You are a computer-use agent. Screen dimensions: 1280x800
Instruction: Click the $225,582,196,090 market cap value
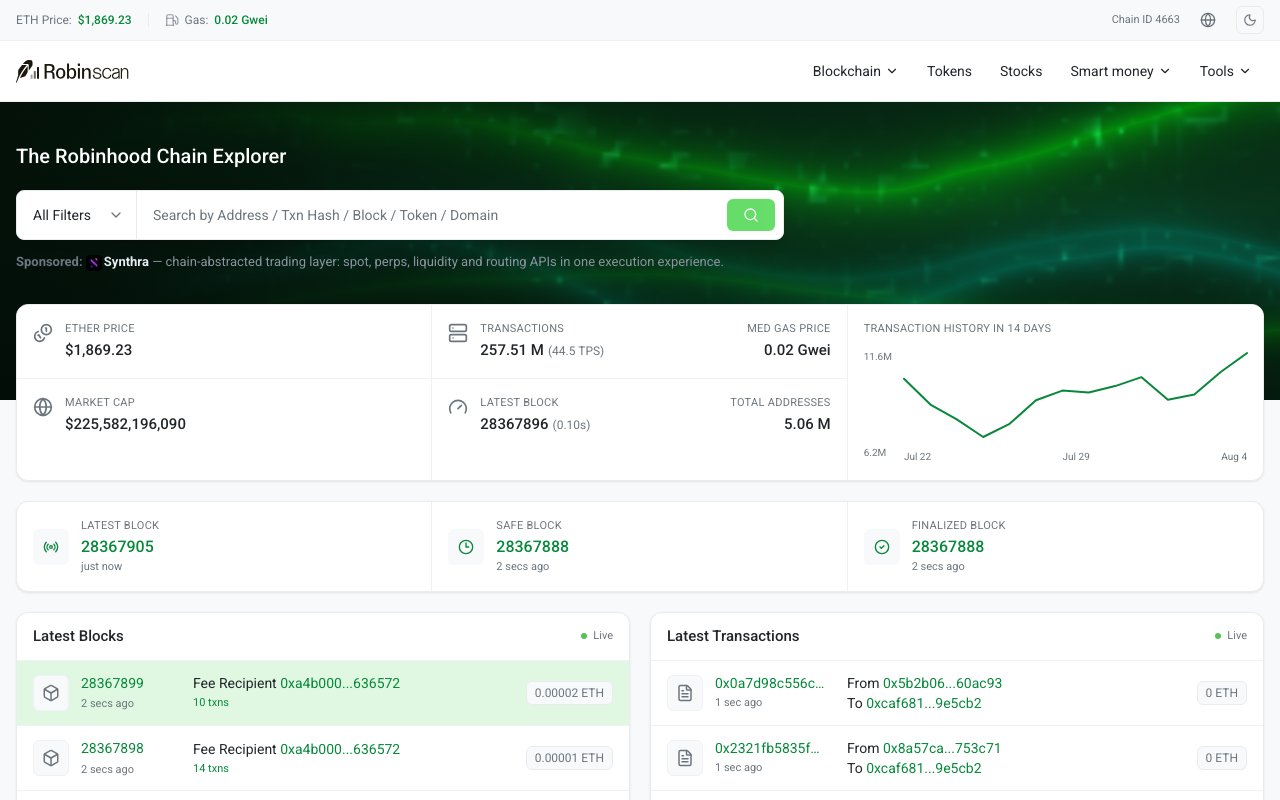[x=125, y=424]
